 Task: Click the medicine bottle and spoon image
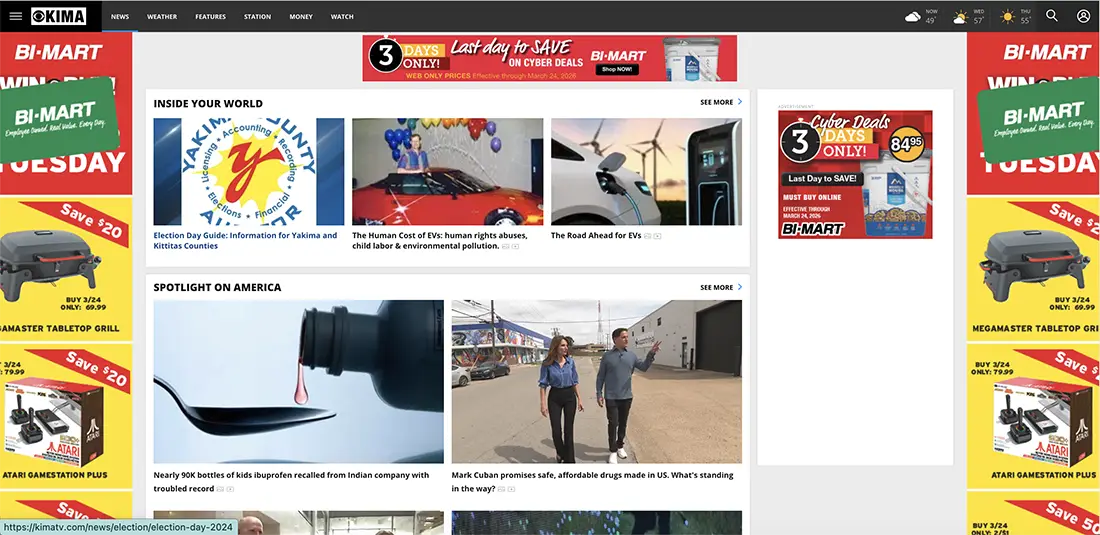[299, 382]
